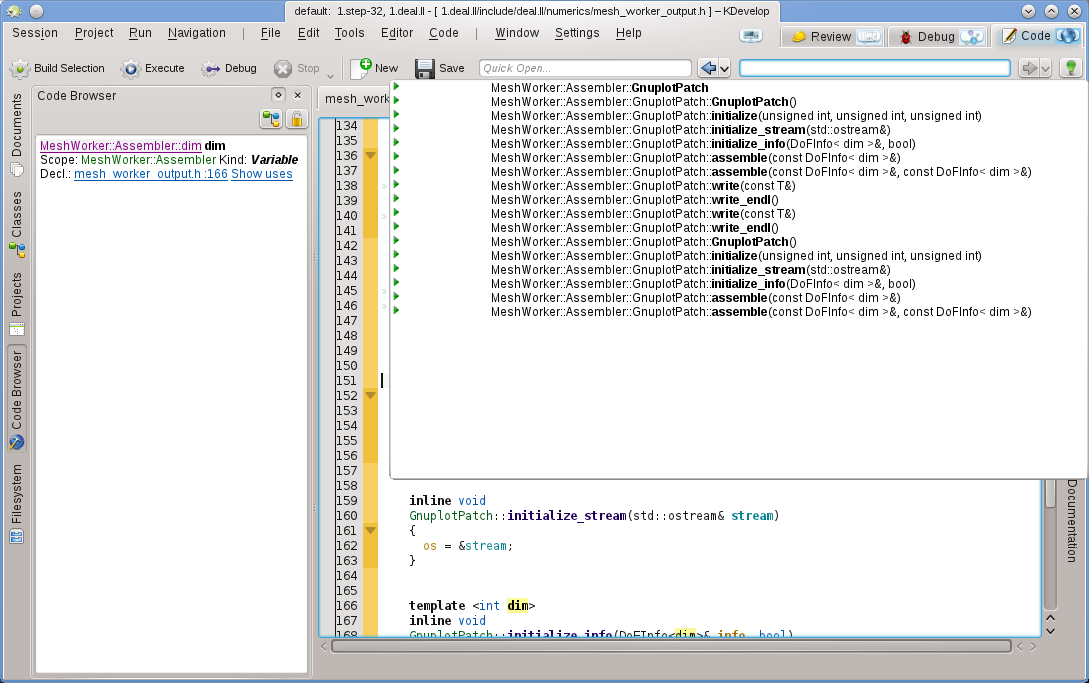This screenshot has height=683, width=1089.
Task: Click the green lightbulb icon
Action: pos(1070,68)
